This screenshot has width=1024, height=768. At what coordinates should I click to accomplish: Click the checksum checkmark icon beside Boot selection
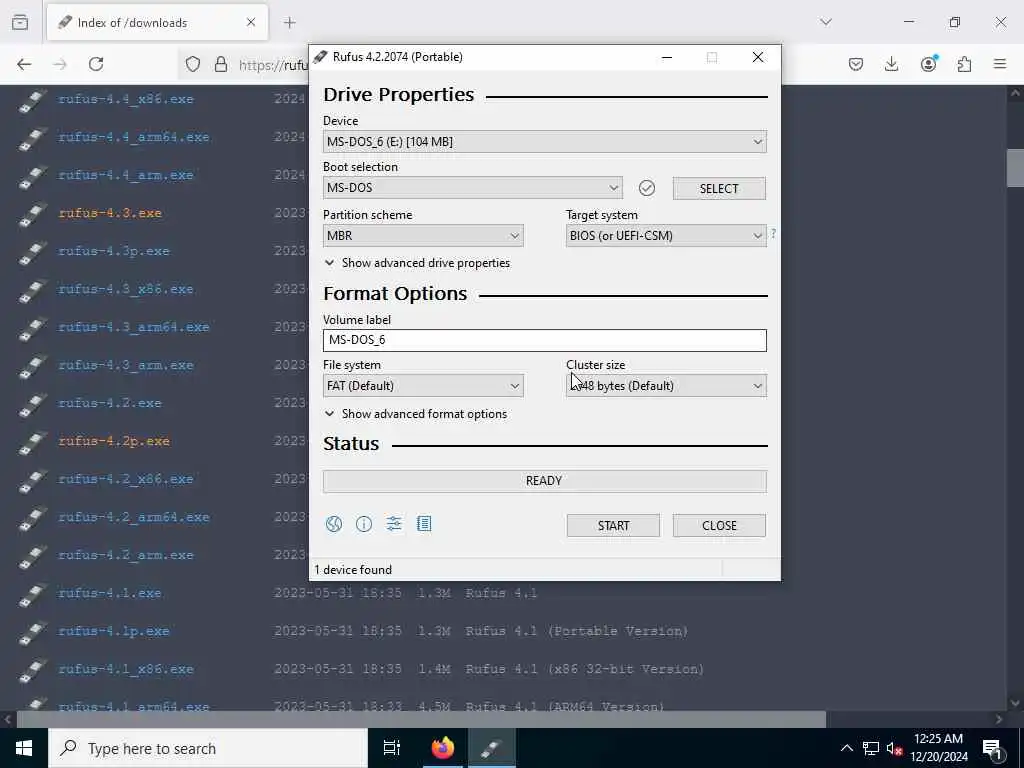(x=647, y=188)
